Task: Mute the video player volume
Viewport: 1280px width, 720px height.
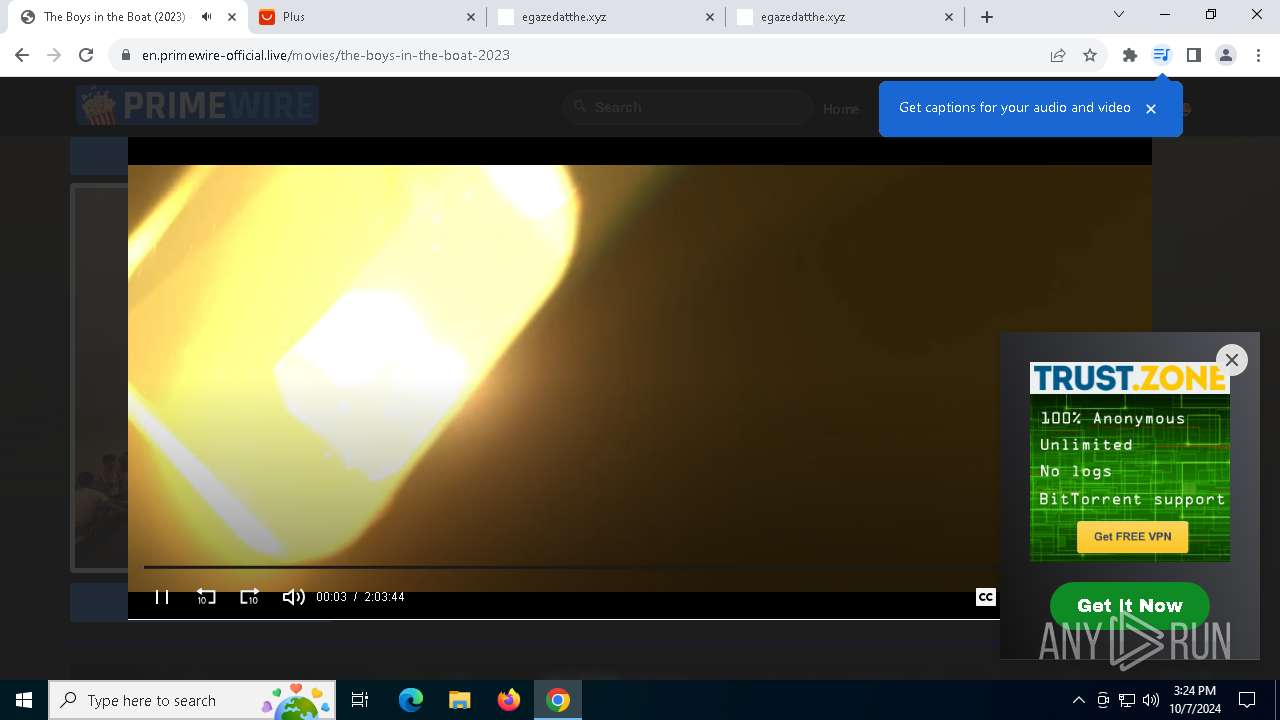Action: pyautogui.click(x=293, y=597)
